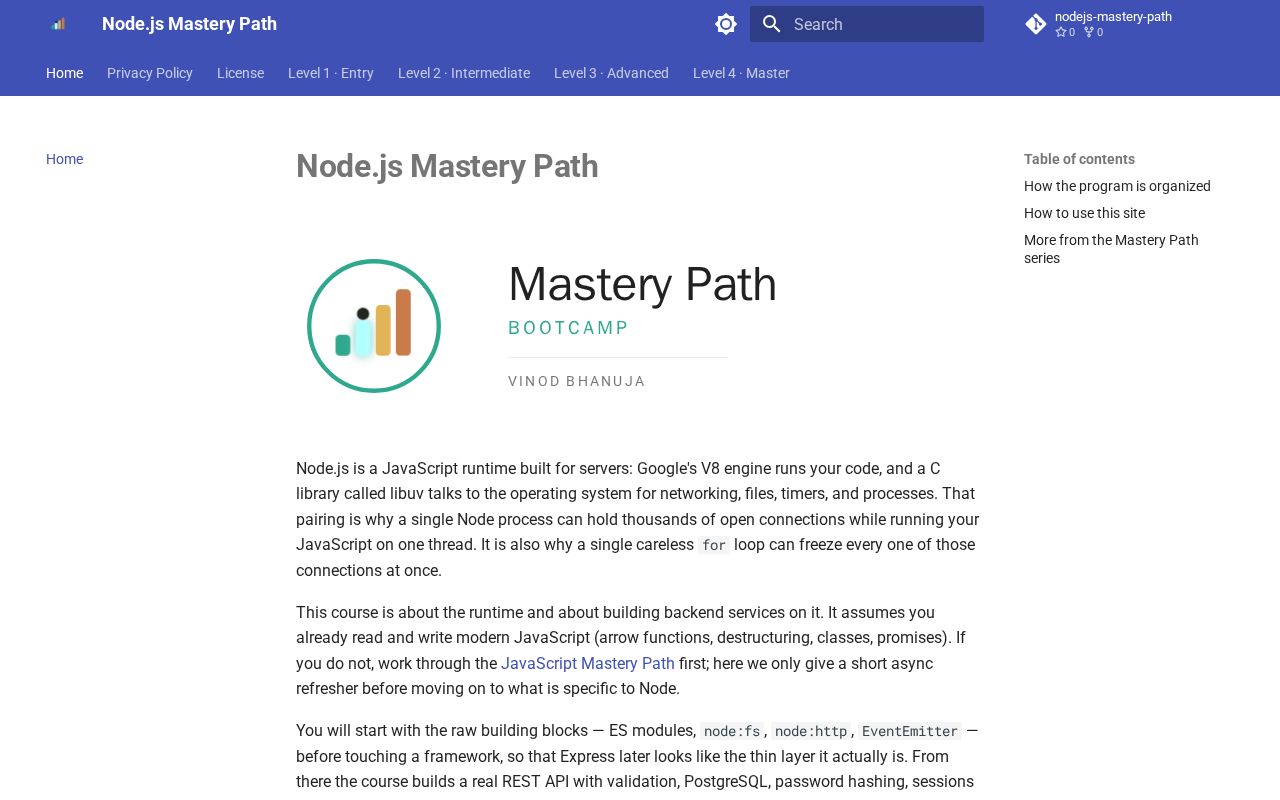Open the License tab

[241, 73]
